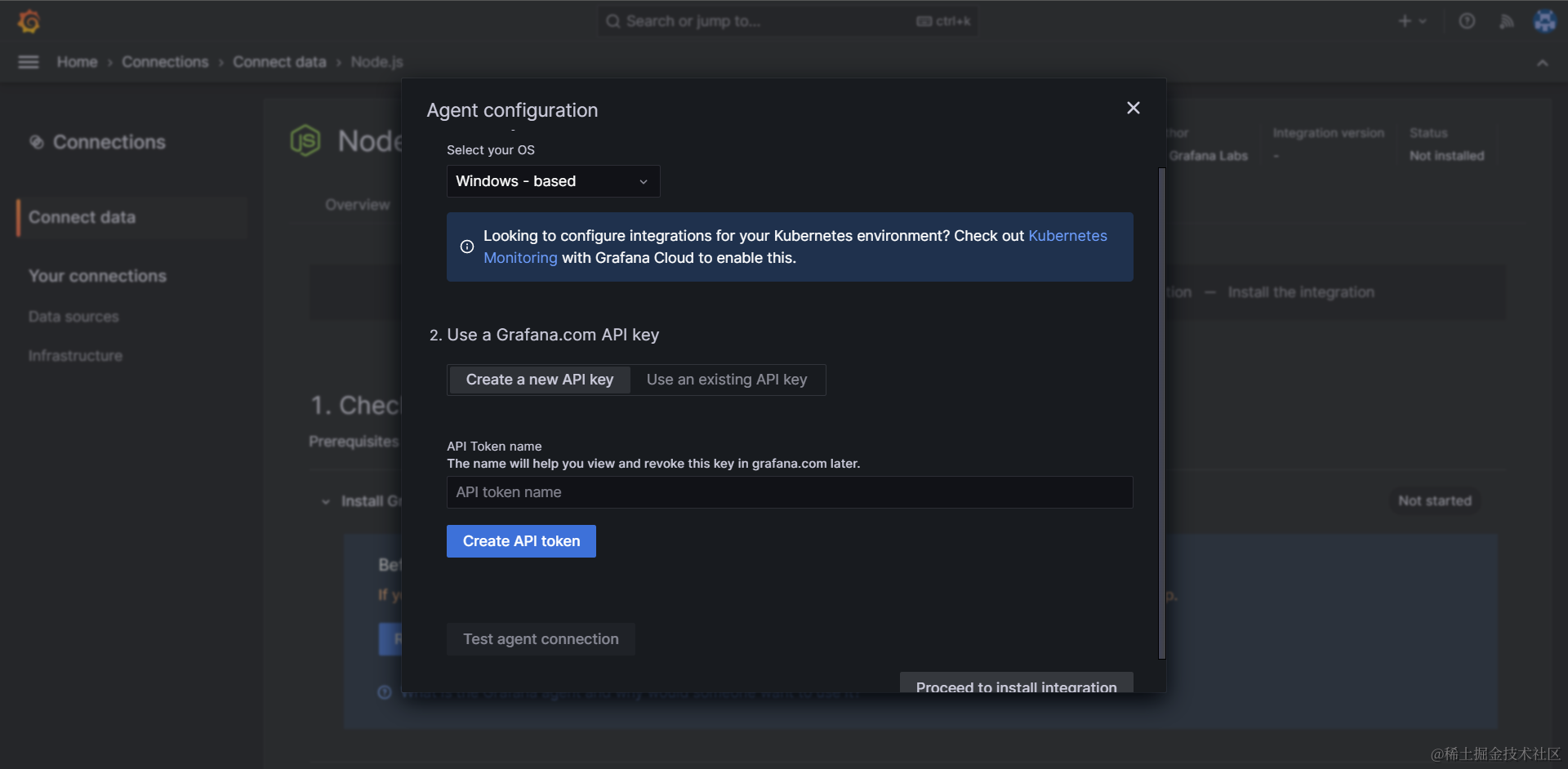
Task: Open the Select your OS dropdown
Action: pos(553,181)
